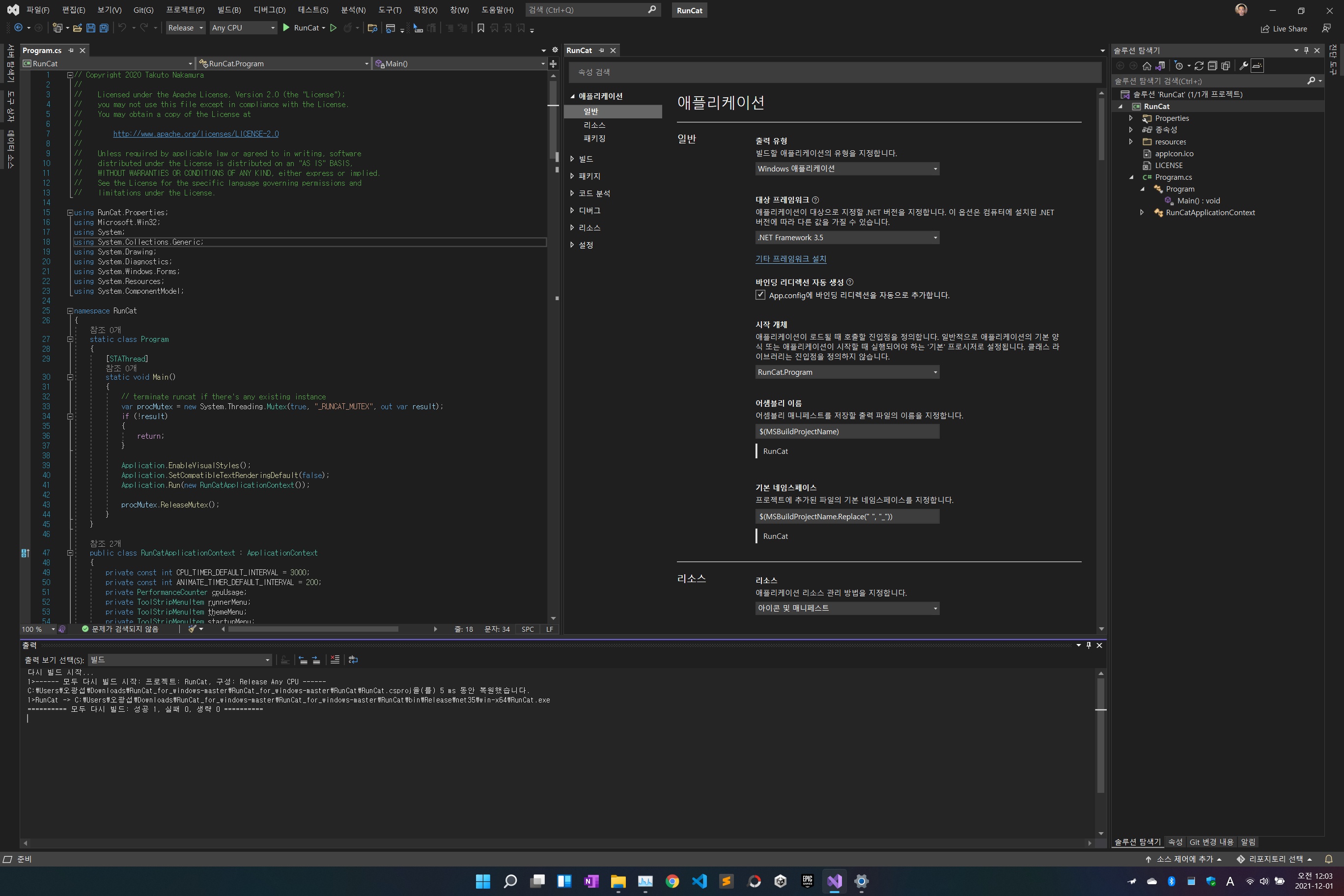Click Collapse All in Solution Explorer toolbar

[1212, 66]
